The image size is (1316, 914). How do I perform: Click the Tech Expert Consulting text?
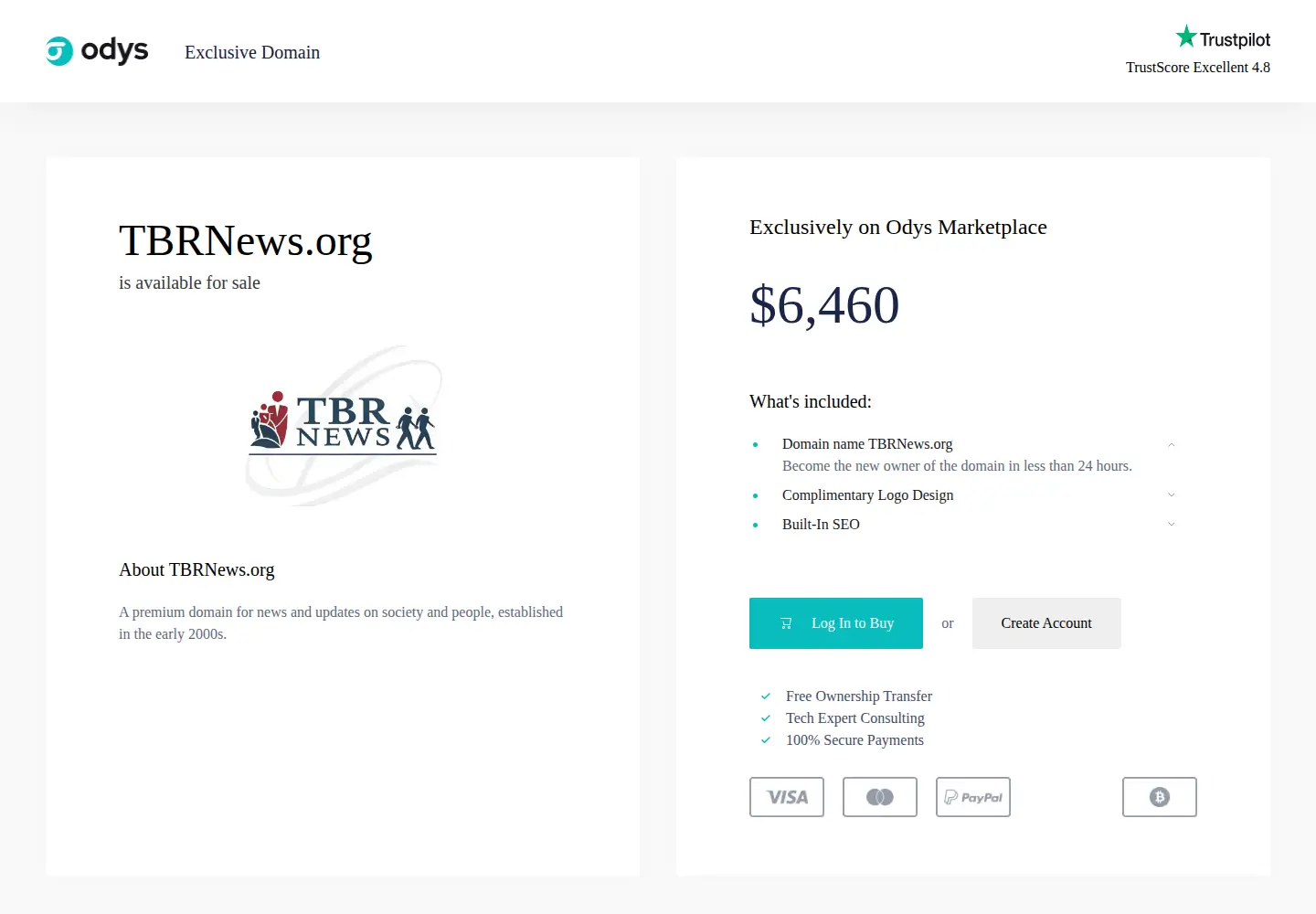[855, 718]
